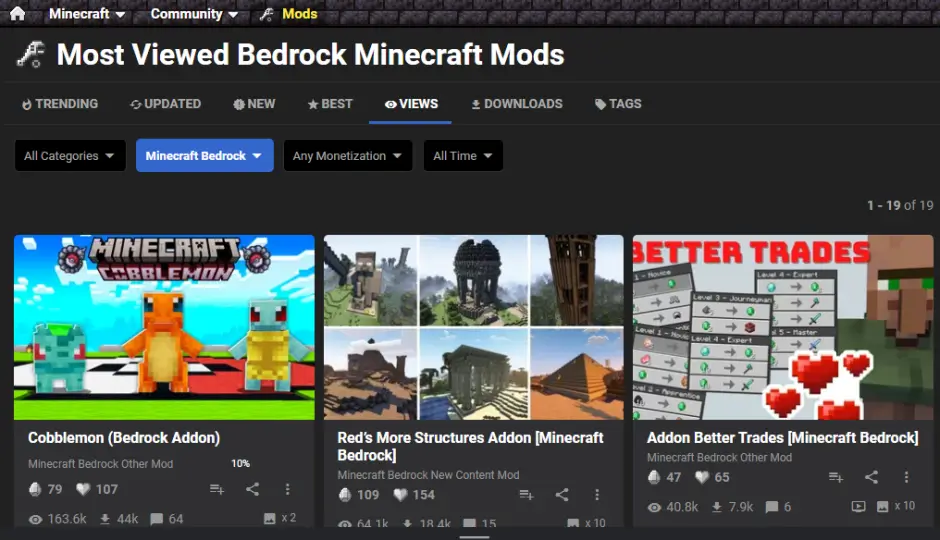Share the Better Trades addon
This screenshot has width=940, height=540.
coord(871,477)
